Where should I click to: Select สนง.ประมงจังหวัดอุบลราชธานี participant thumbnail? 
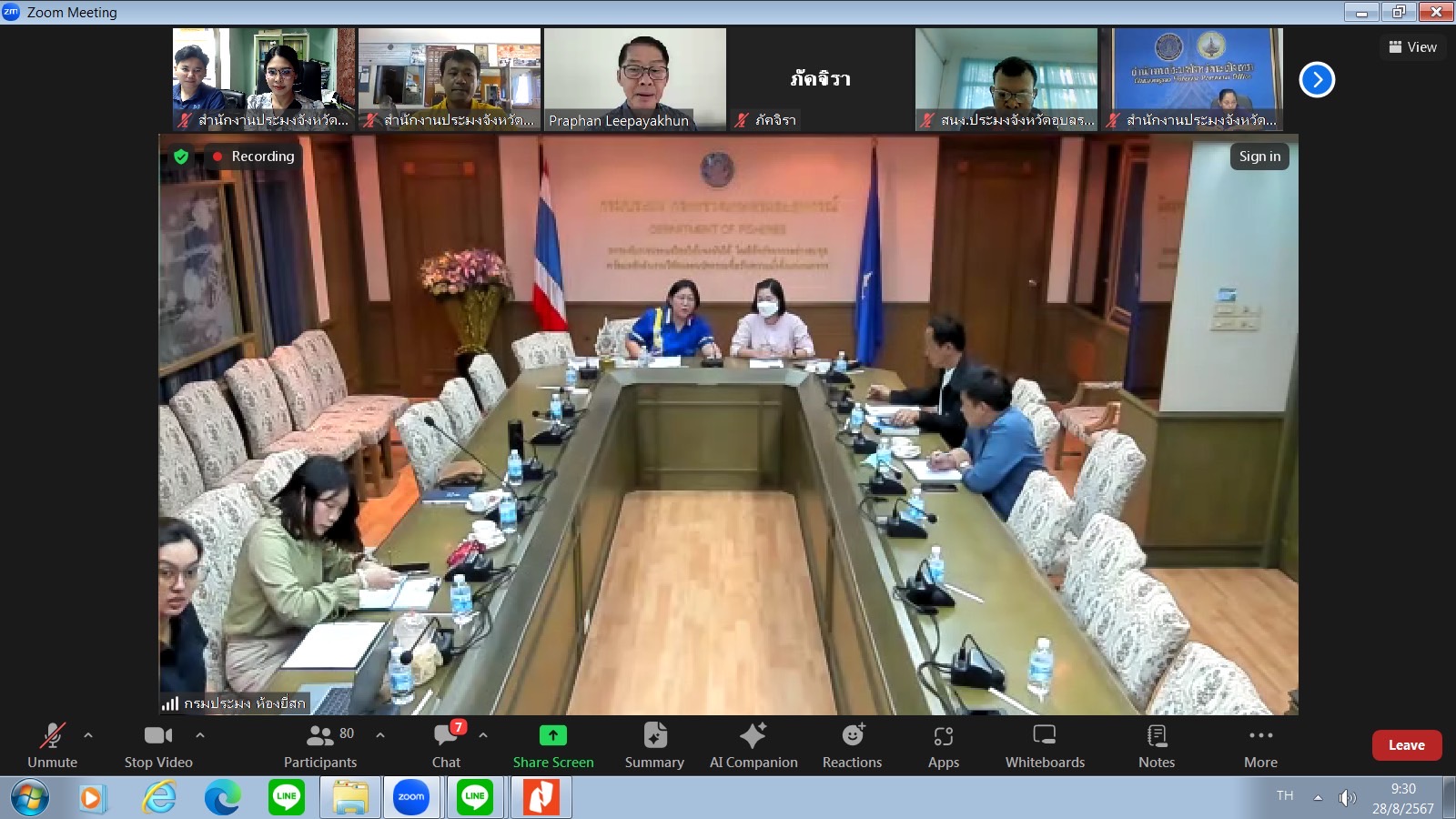(x=1006, y=79)
